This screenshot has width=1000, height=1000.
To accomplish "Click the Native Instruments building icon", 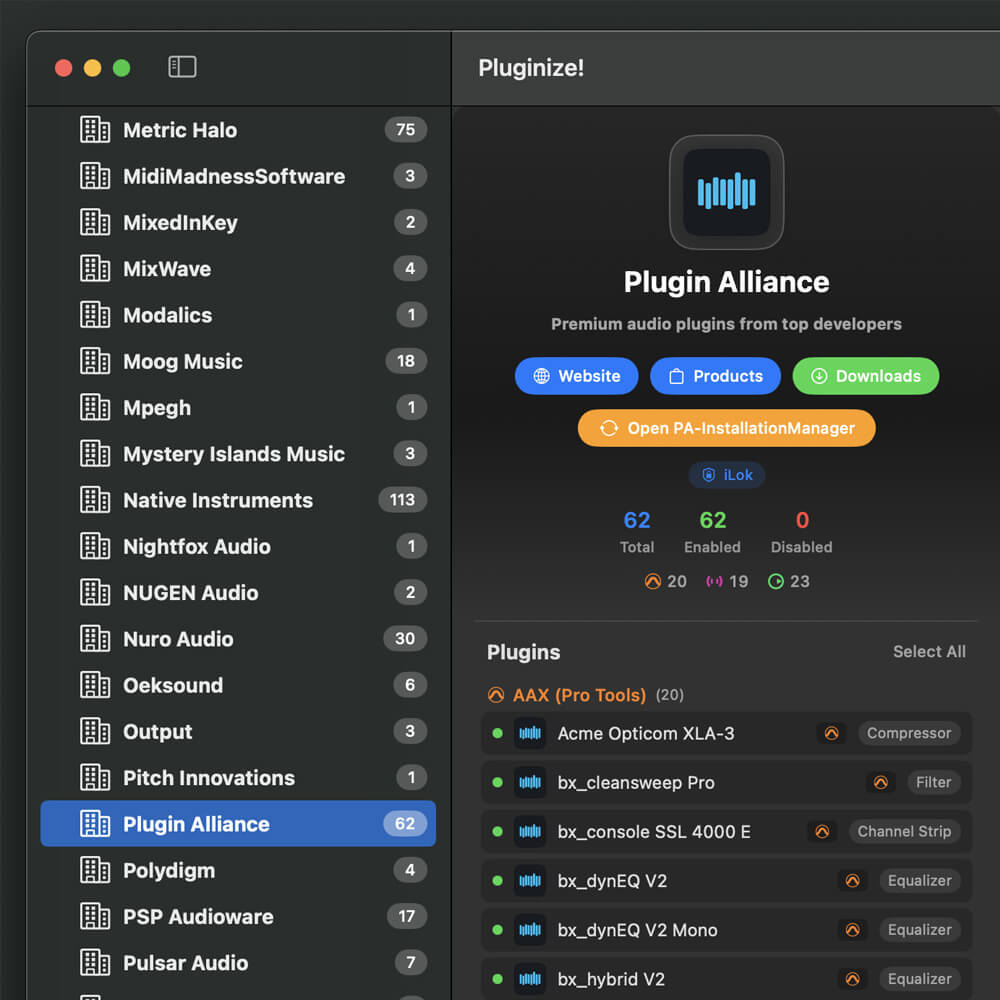I will pos(95,500).
